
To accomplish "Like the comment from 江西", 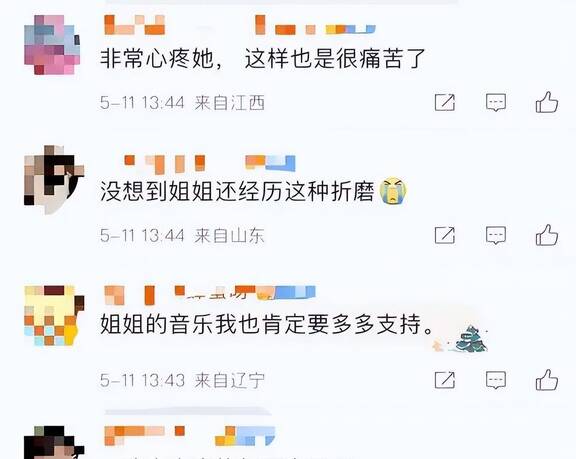I will [x=547, y=102].
